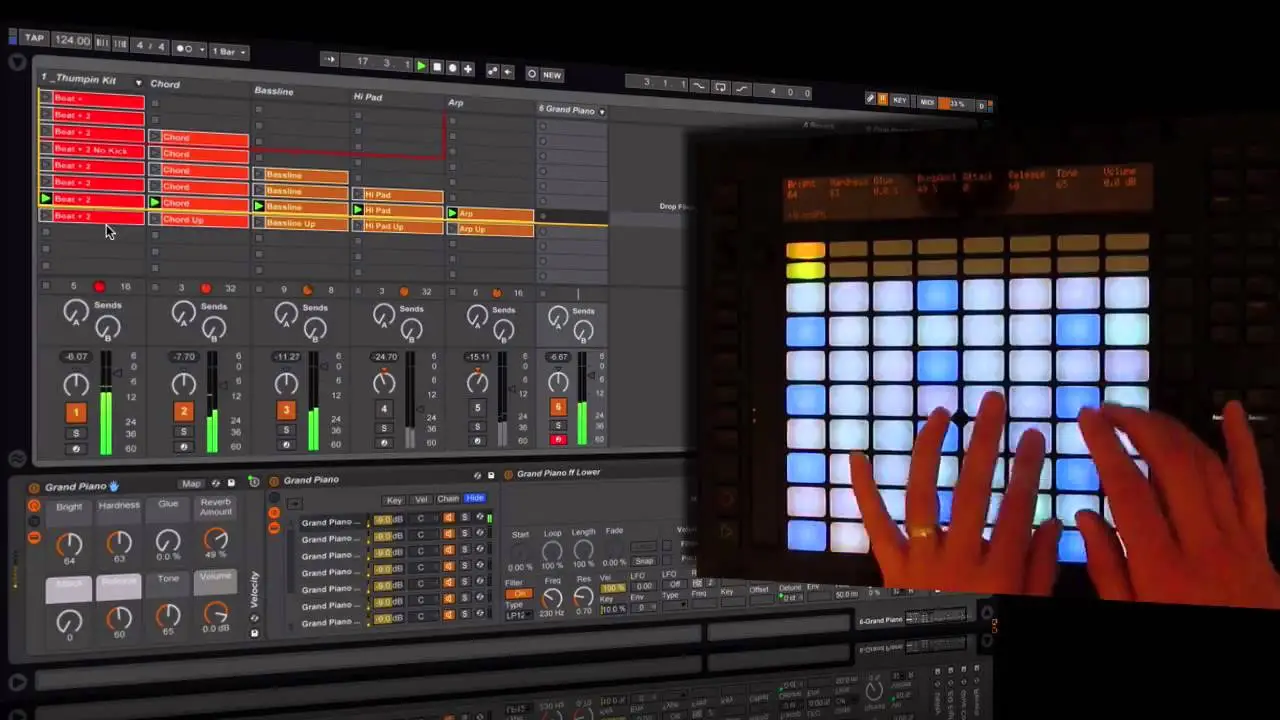Select the Hi Pad track header
Screen dimensions: 1280x720
[x=368, y=97]
